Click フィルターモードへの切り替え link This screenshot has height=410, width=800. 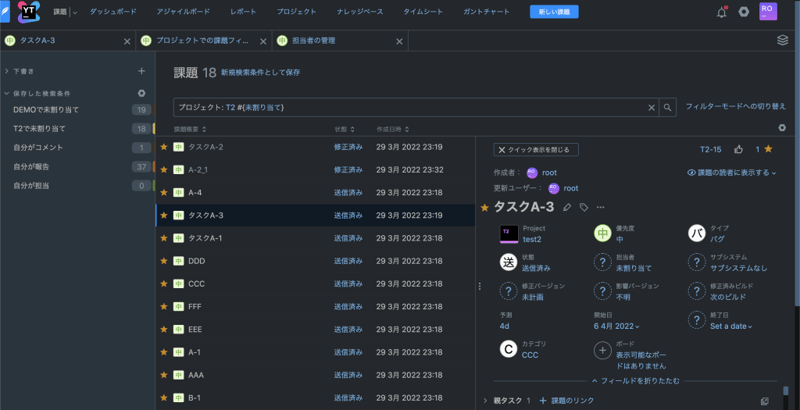click(x=736, y=107)
